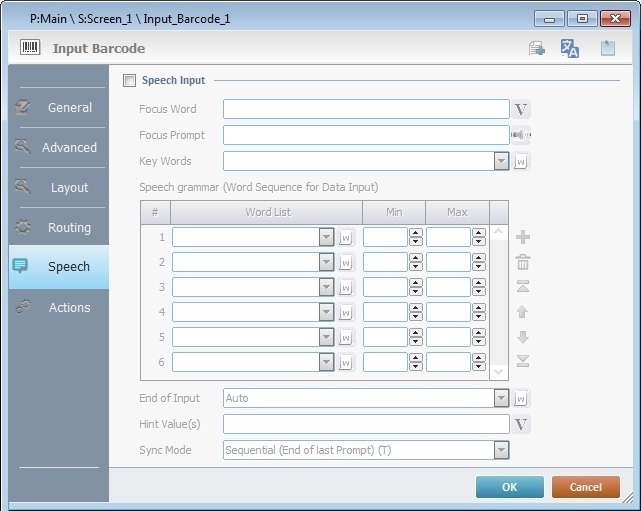
Task: Click the W icon beside Key Words
Action: [521, 161]
